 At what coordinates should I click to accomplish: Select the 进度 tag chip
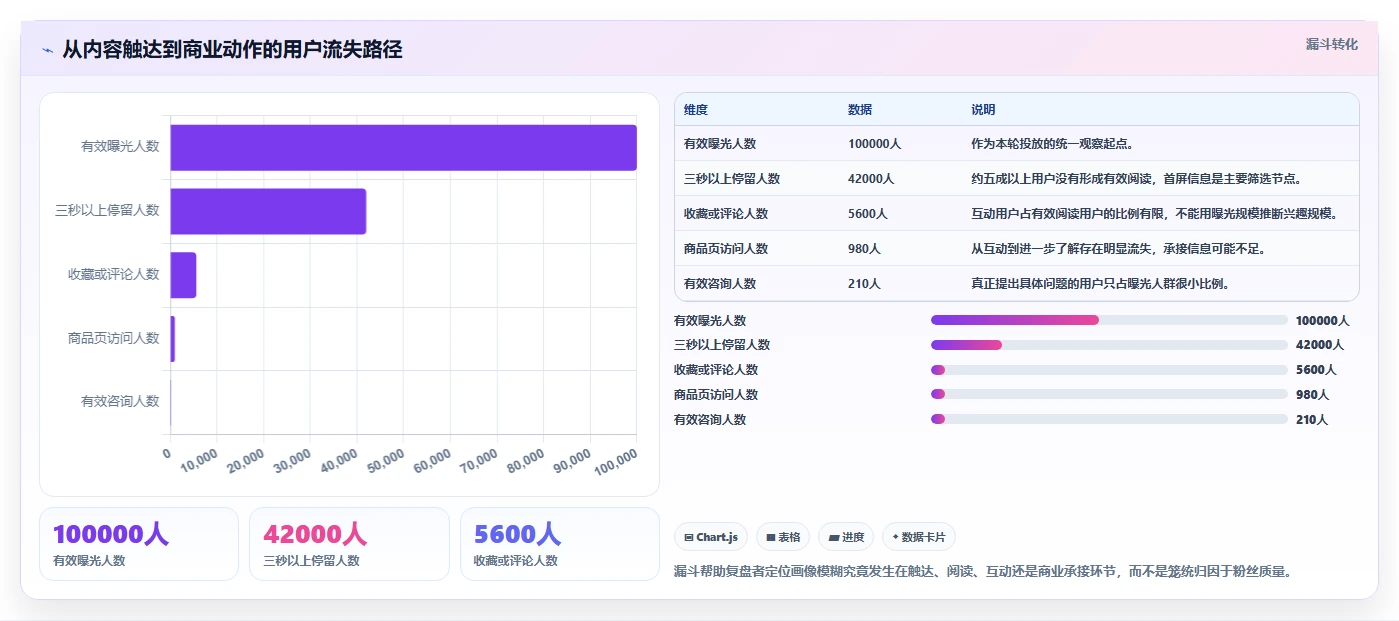[x=846, y=537]
